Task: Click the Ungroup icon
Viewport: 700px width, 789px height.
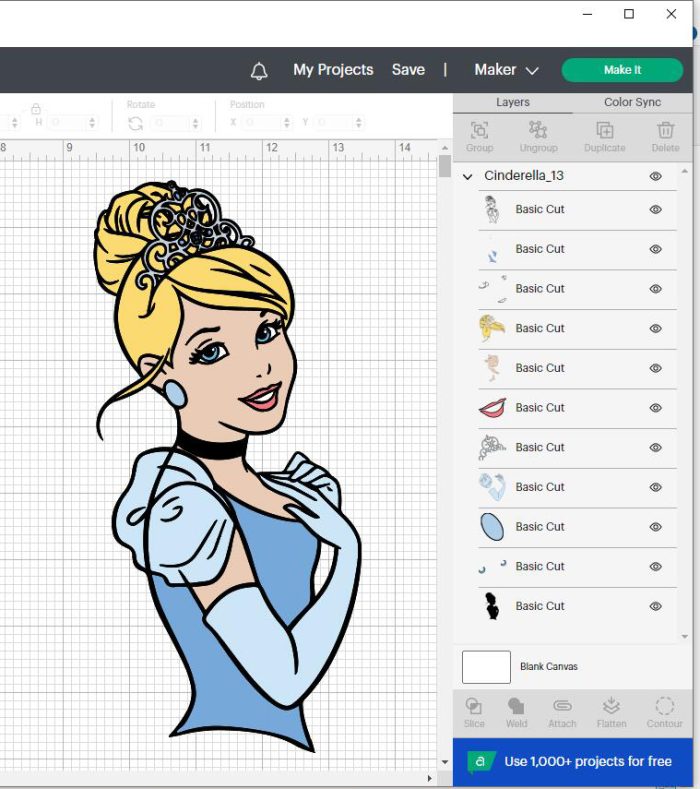Action: pyautogui.click(x=538, y=130)
